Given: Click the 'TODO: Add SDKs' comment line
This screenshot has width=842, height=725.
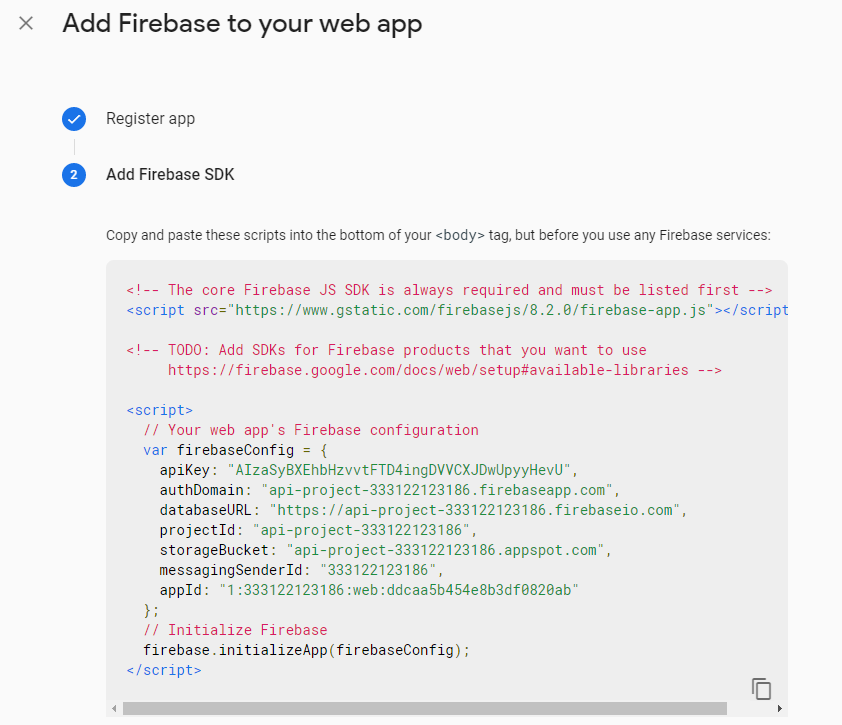Looking at the screenshot, I should 386,351.
